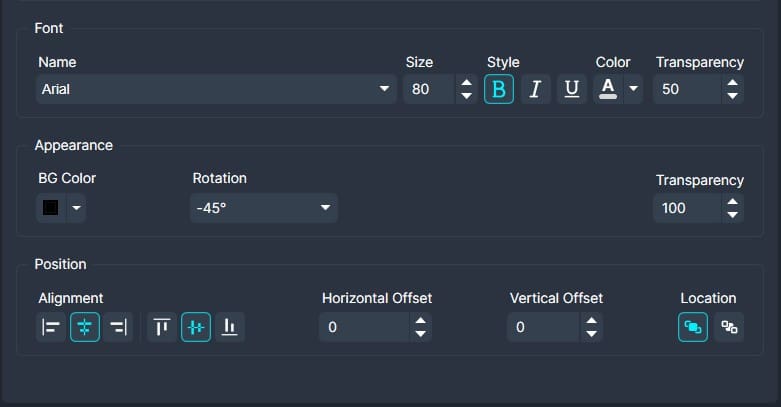
Task: Increase font Size with up arrow
Action: 465,83
